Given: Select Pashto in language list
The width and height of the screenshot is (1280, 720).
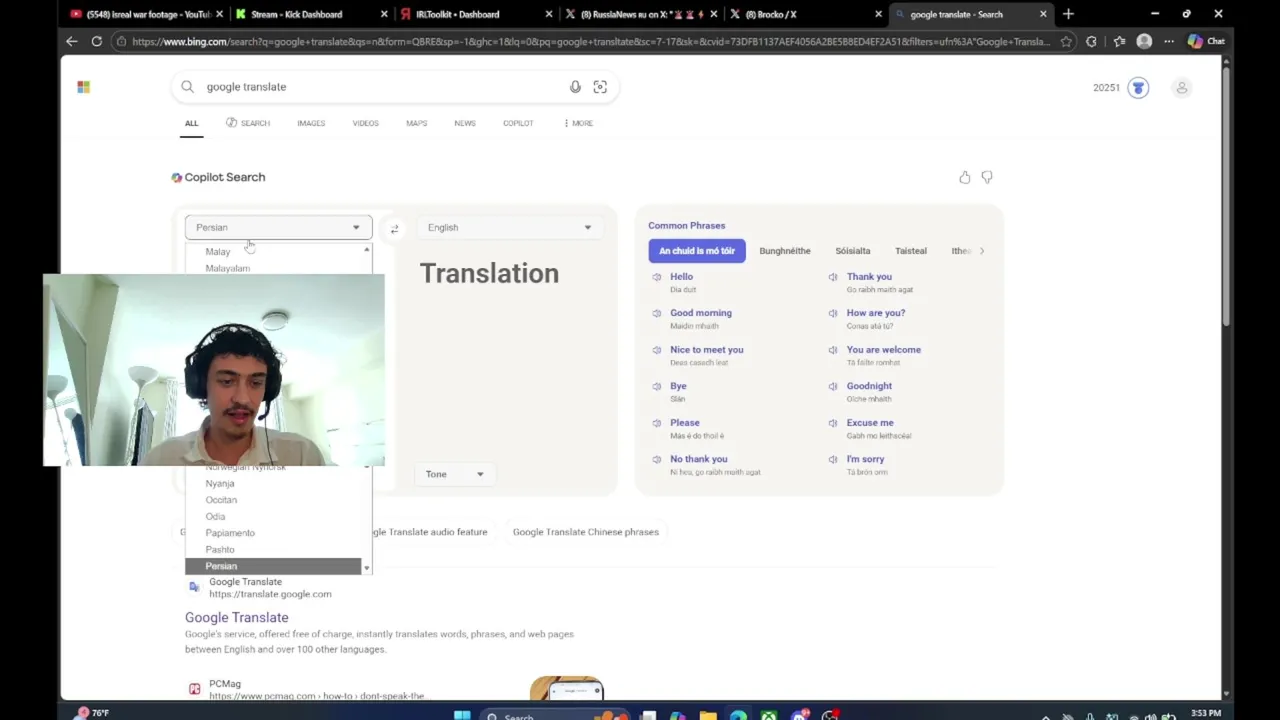Looking at the screenshot, I should pos(273,549).
